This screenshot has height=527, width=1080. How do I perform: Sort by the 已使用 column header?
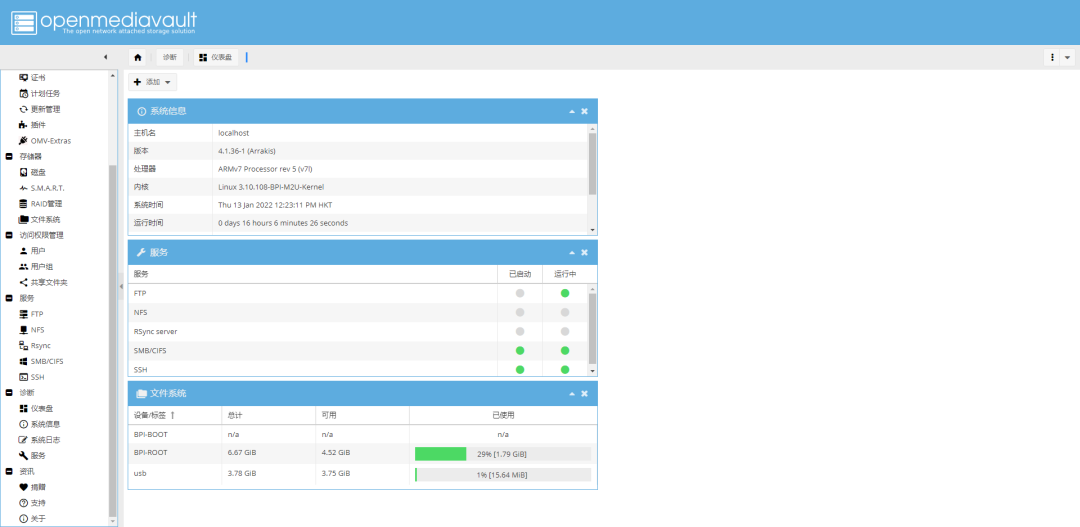(503, 415)
